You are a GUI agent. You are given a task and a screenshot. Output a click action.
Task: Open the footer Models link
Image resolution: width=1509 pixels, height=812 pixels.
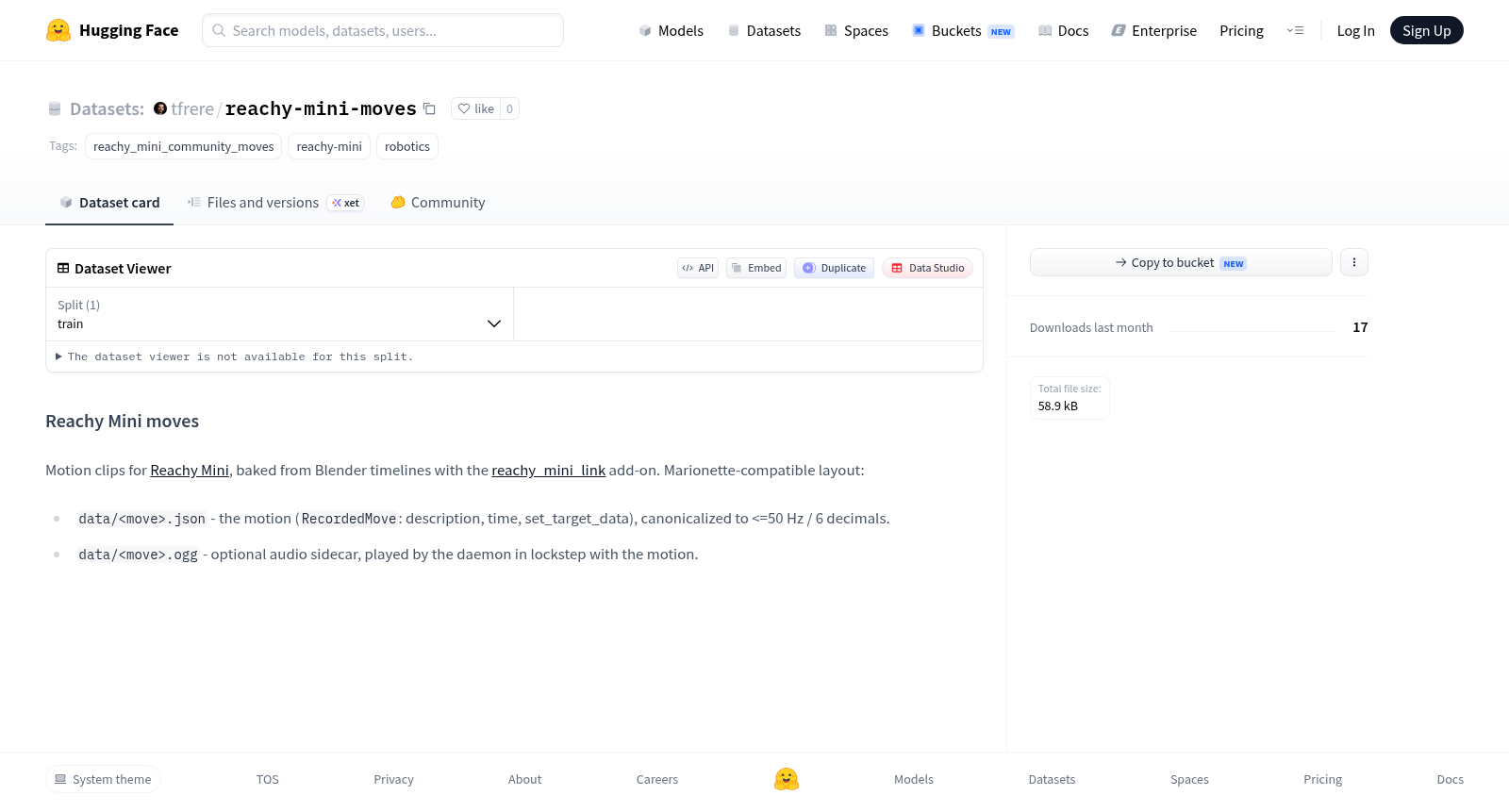(x=914, y=779)
